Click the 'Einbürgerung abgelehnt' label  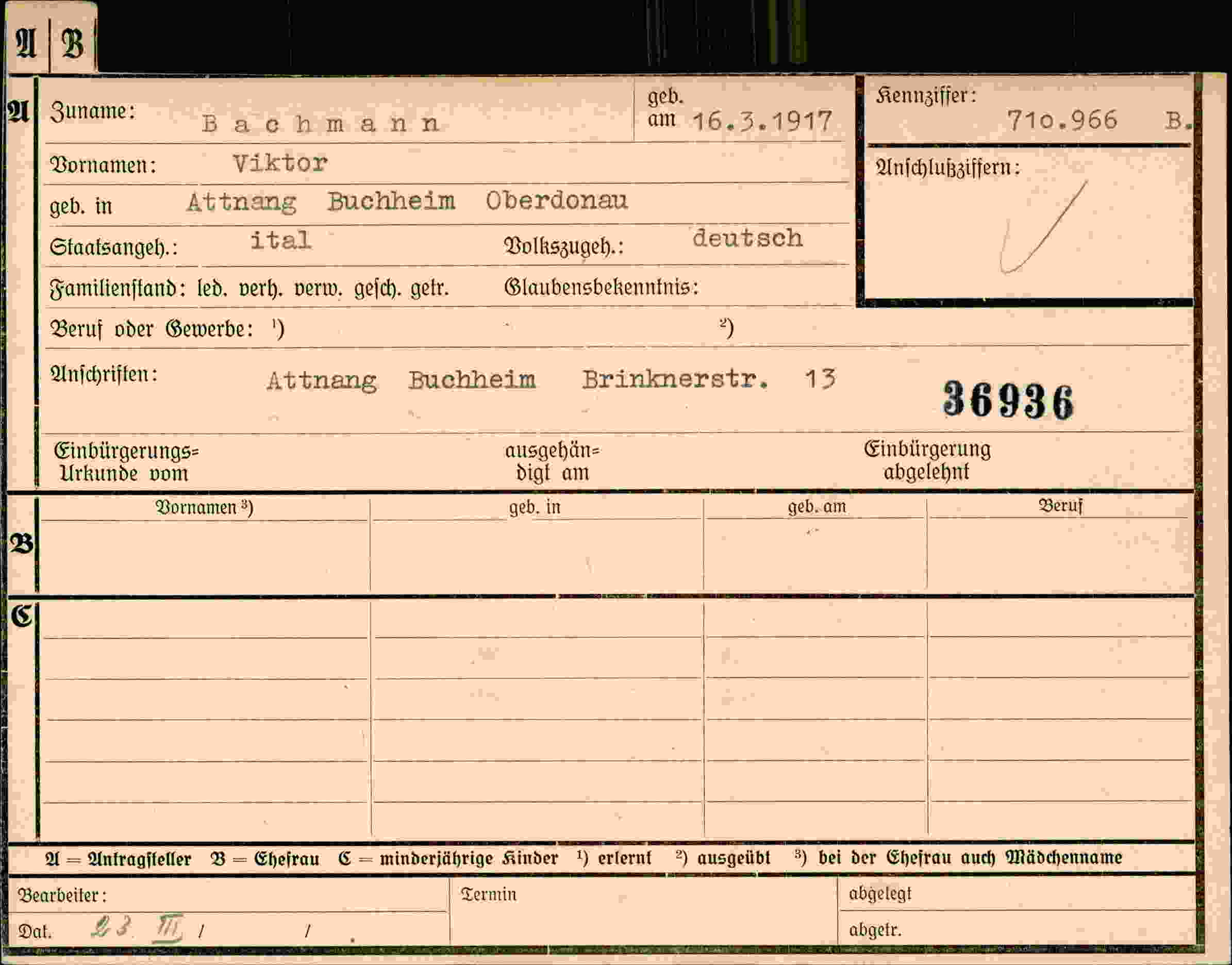pyautogui.click(x=927, y=460)
